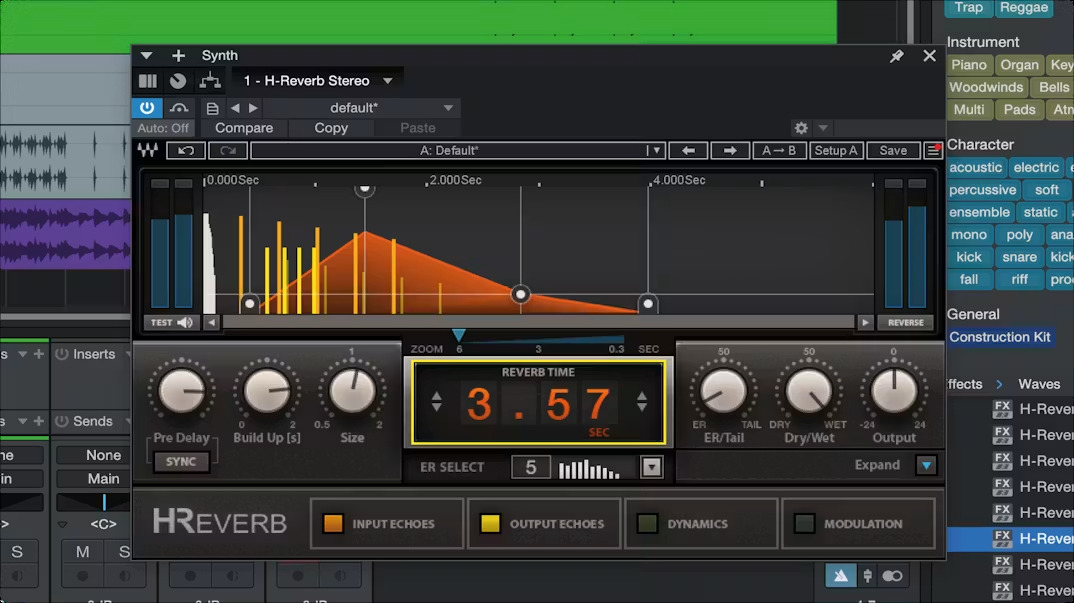The height and width of the screenshot is (603, 1074).
Task: Open the Waves hamburger menu icon
Action: 933,151
